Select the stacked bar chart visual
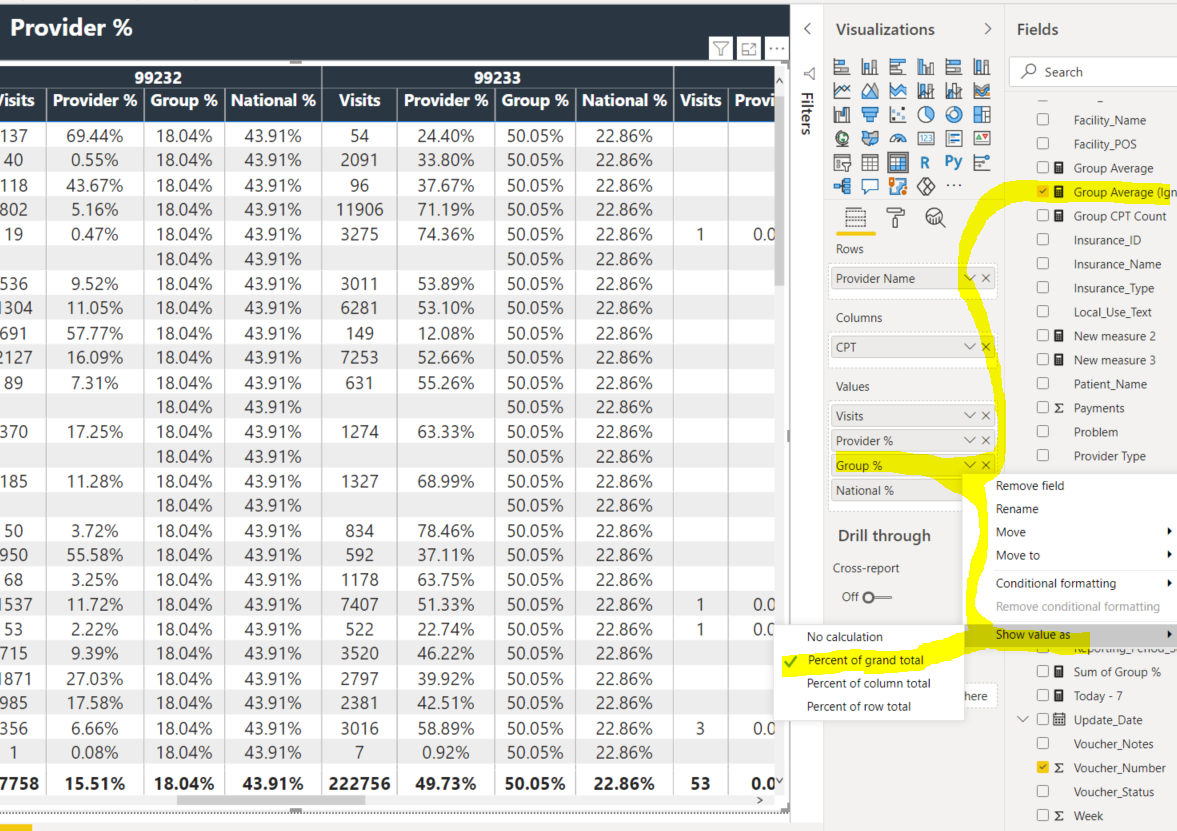1177x831 pixels. 841,67
